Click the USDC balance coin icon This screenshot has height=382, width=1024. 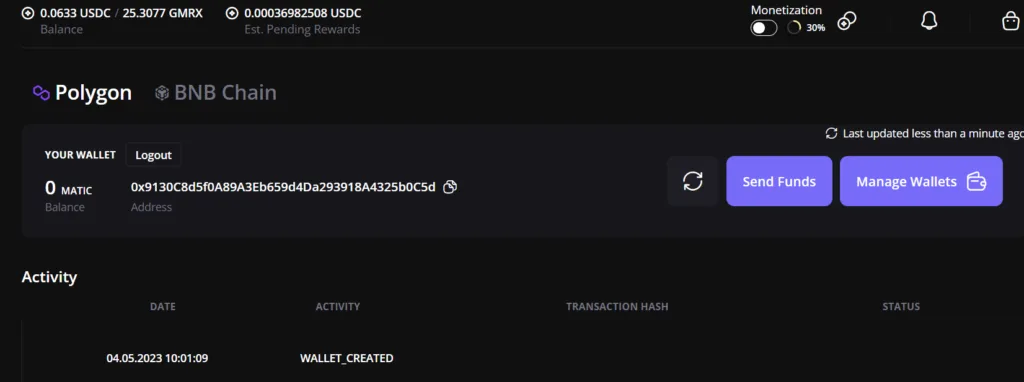tap(27, 13)
